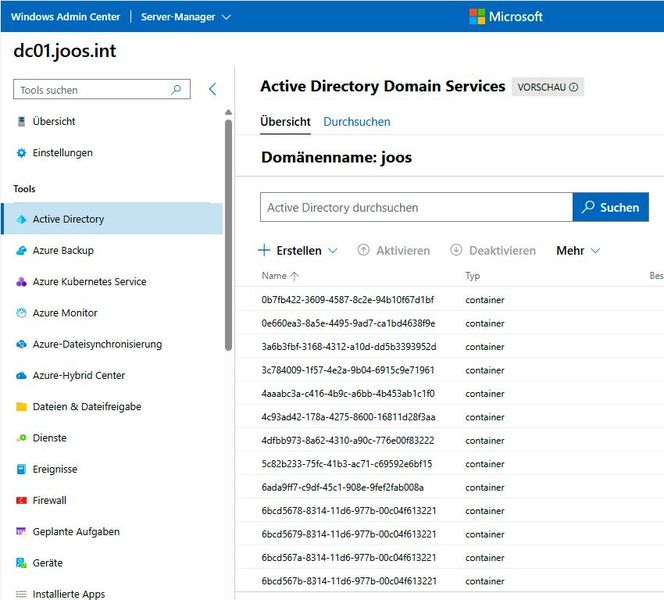
Task: Click the Name column sort arrow
Action: pyautogui.click(x=294, y=276)
